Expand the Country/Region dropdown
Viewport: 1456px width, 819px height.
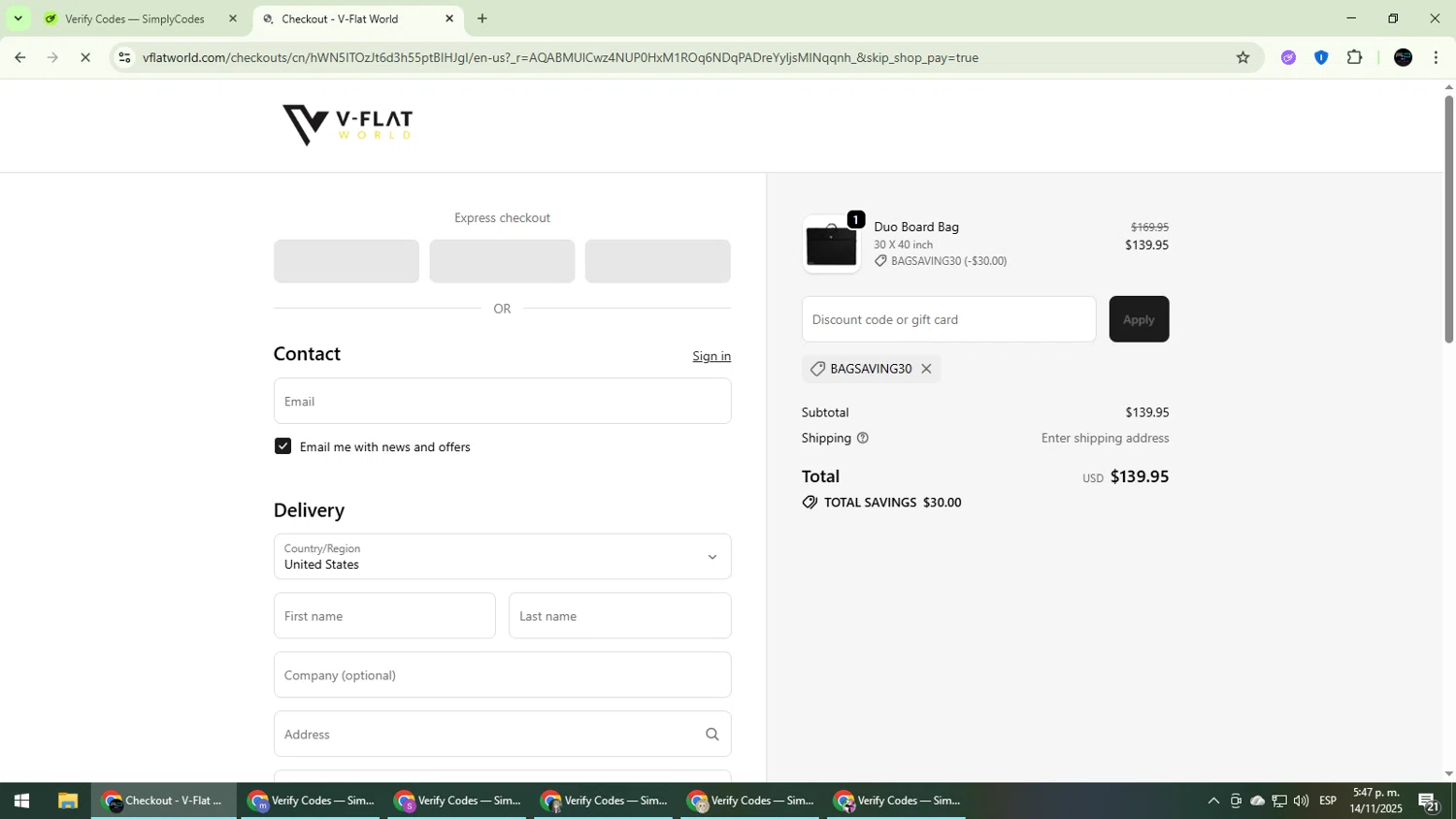[x=502, y=557]
